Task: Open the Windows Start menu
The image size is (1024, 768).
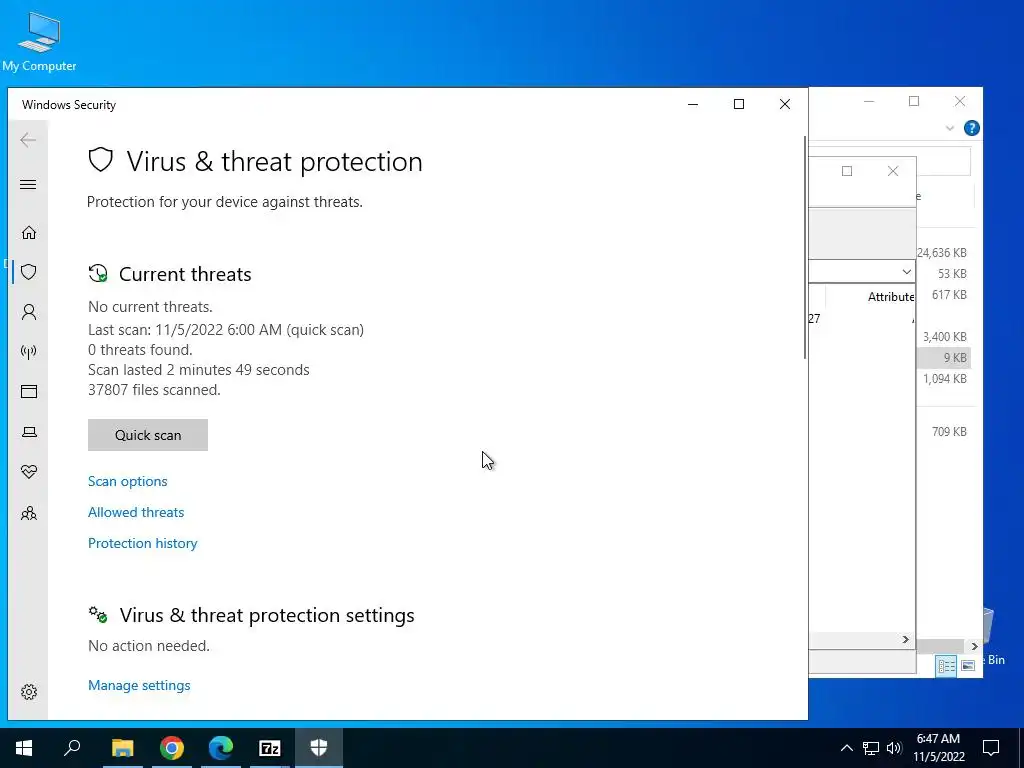Action: coord(24,748)
